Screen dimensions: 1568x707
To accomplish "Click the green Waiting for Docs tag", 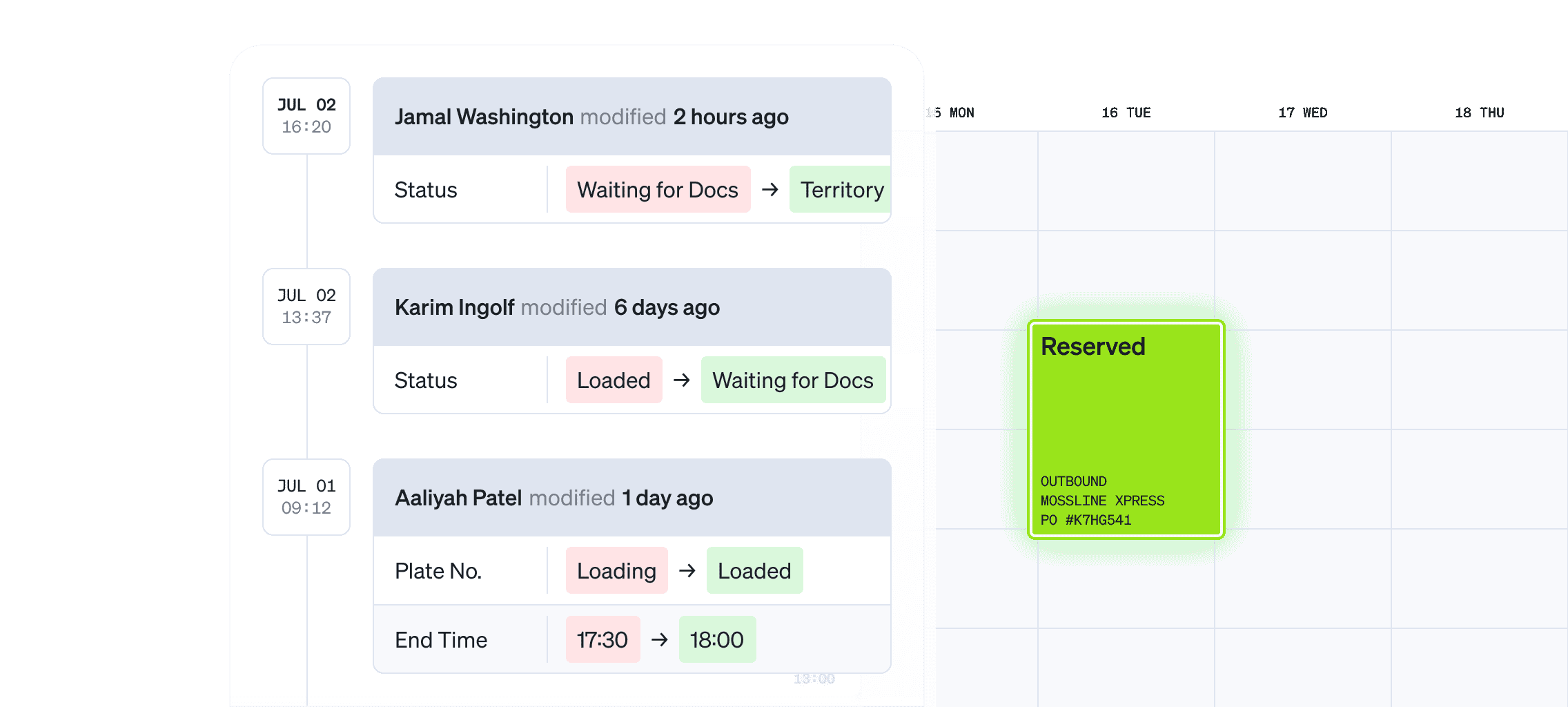I will [x=793, y=380].
